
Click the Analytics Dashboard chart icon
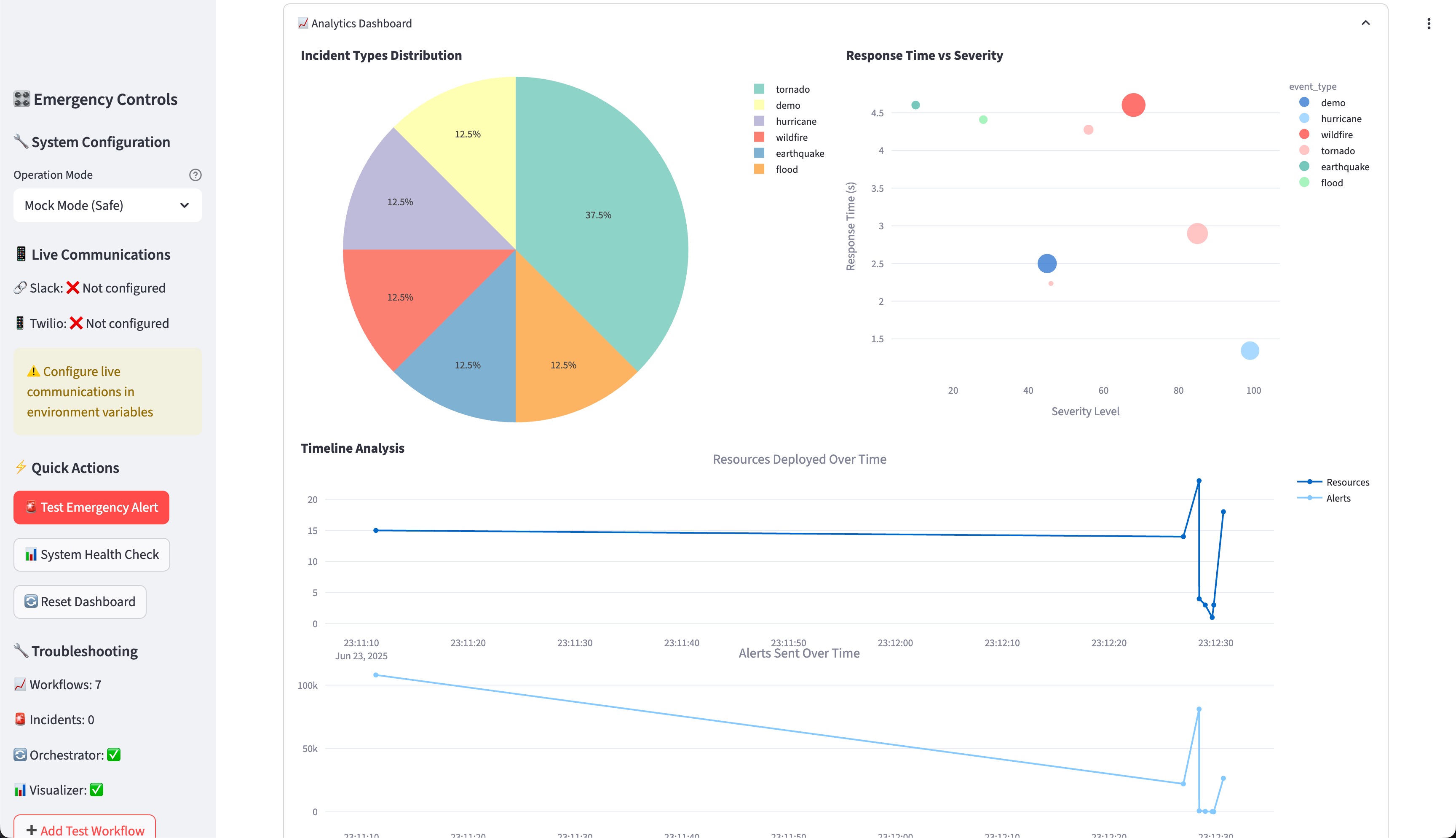(x=303, y=23)
